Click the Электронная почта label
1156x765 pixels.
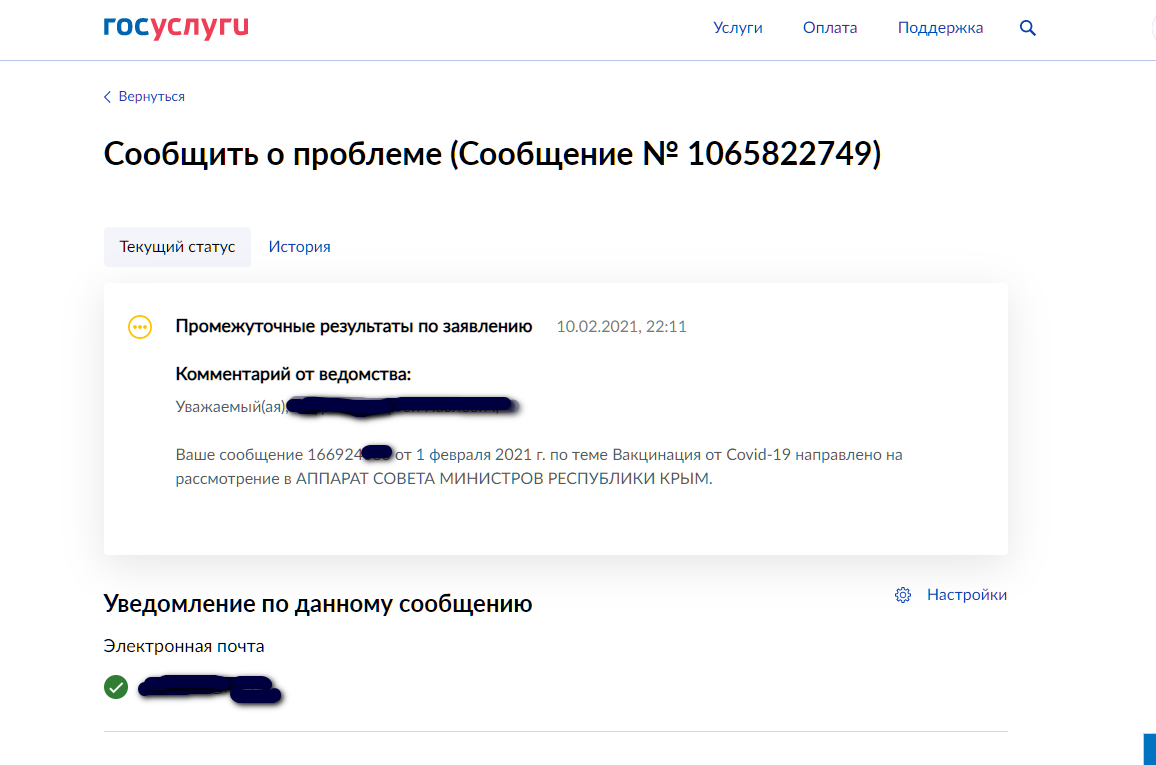(184, 646)
